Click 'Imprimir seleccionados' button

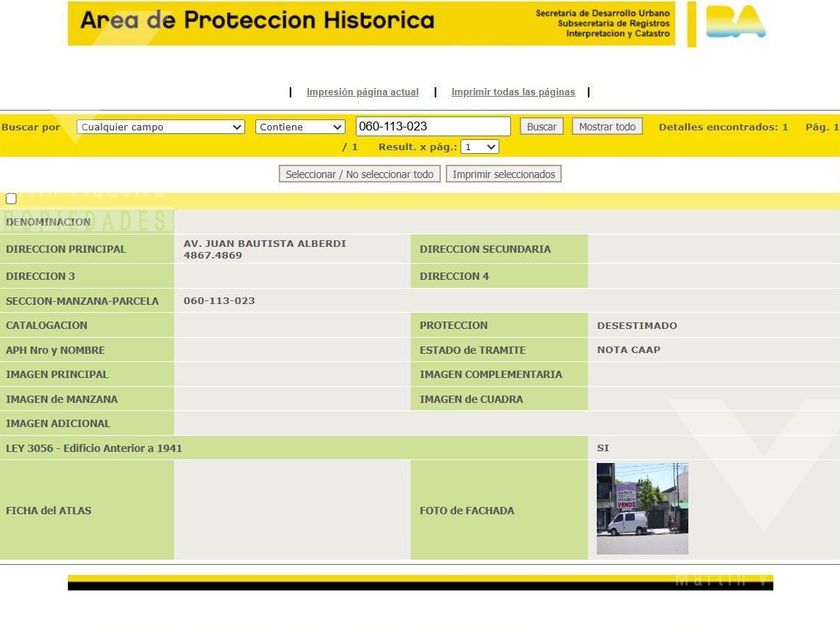pos(504,174)
